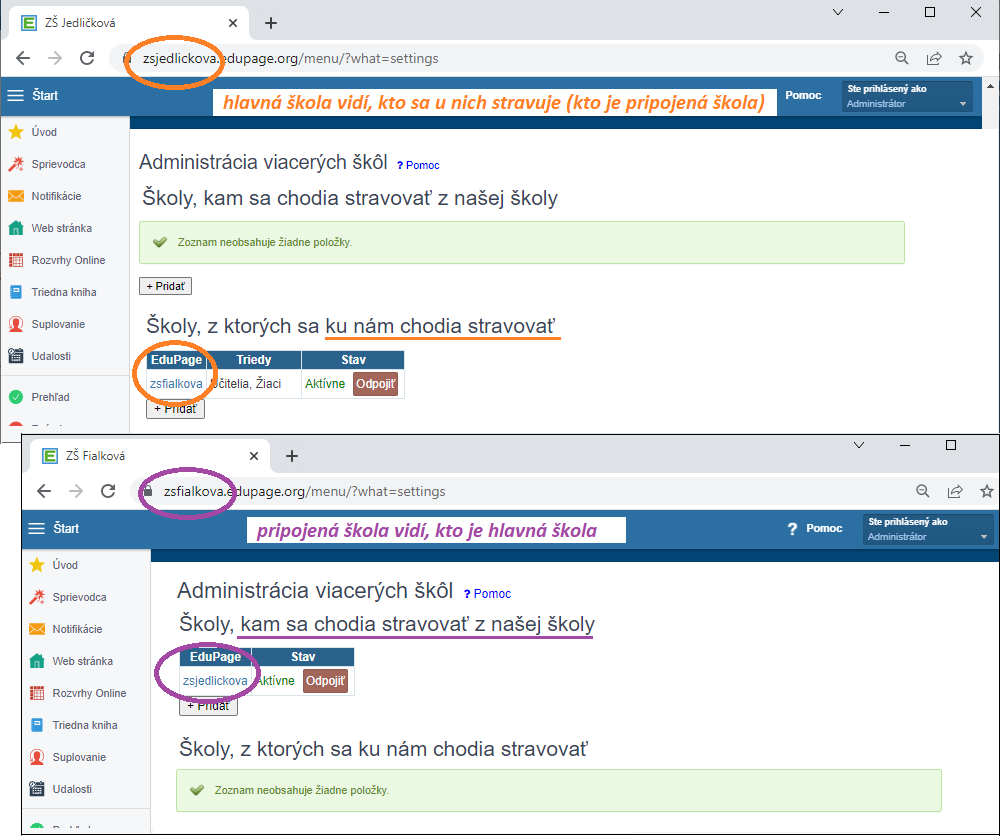The image size is (1000, 836).
Task: Click Notifikácie envelope icon in ZŠ Jedličková window
Action: pyautogui.click(x=16, y=196)
